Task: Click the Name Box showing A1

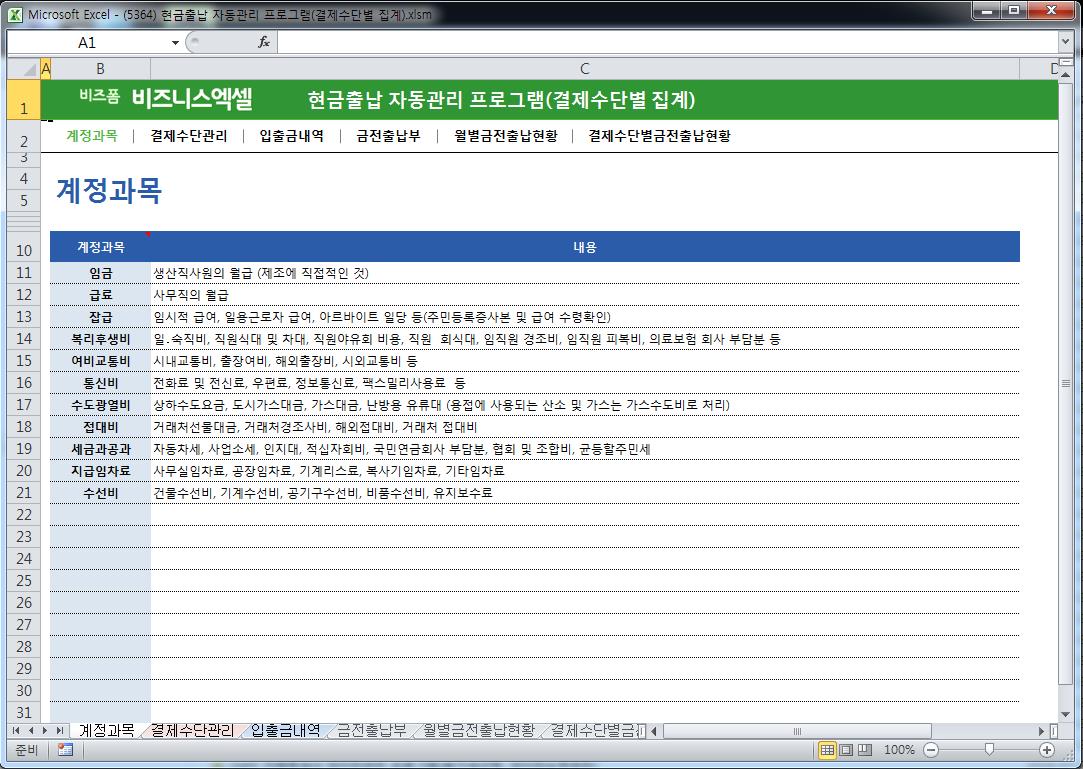Action: click(88, 43)
